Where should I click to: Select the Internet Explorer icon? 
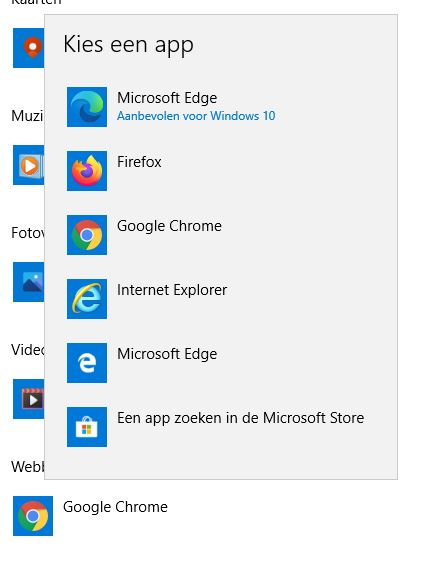tap(87, 298)
